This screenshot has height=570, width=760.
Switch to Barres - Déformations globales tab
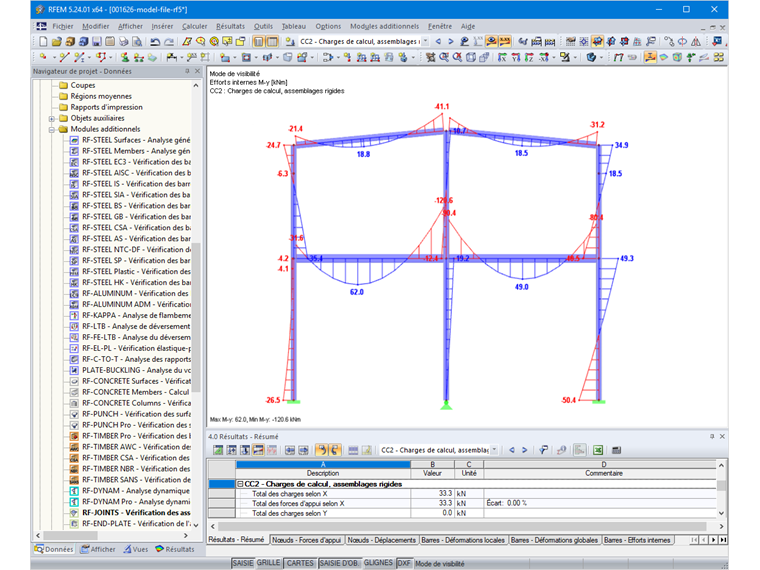[554, 540]
